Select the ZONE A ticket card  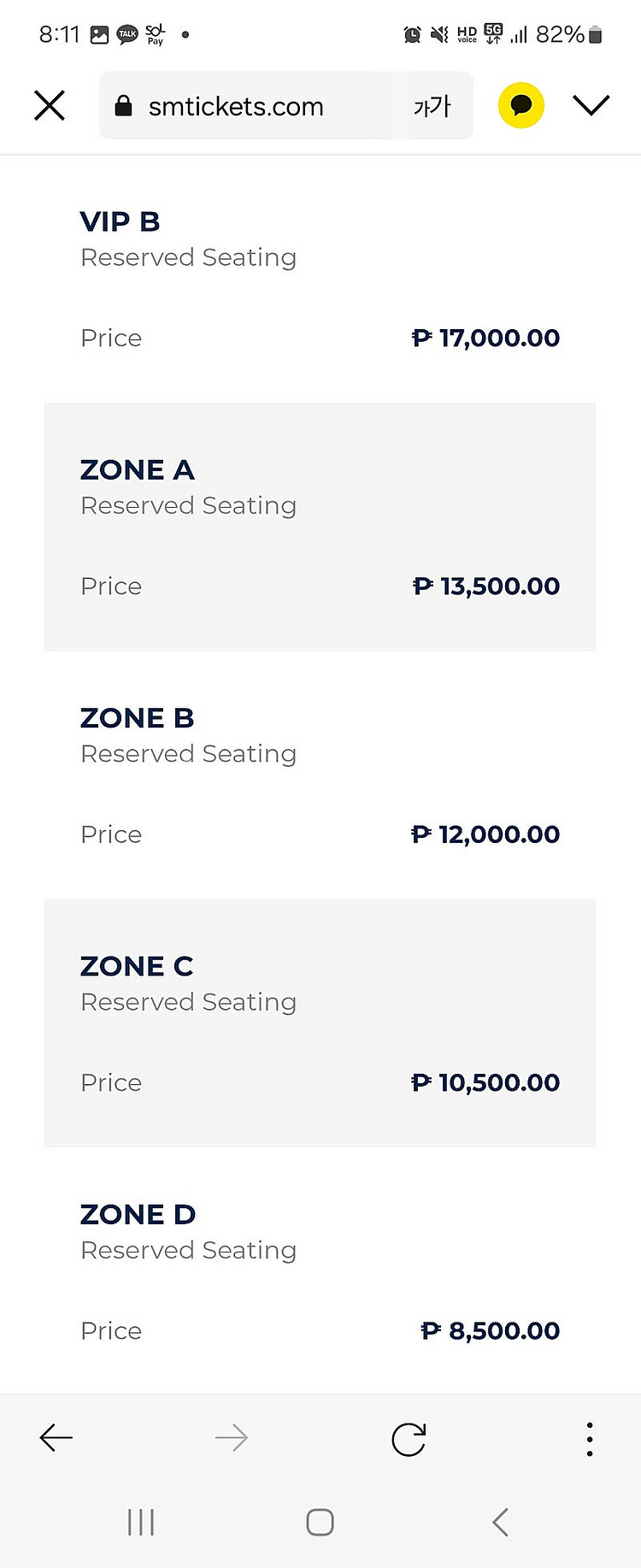tap(320, 527)
